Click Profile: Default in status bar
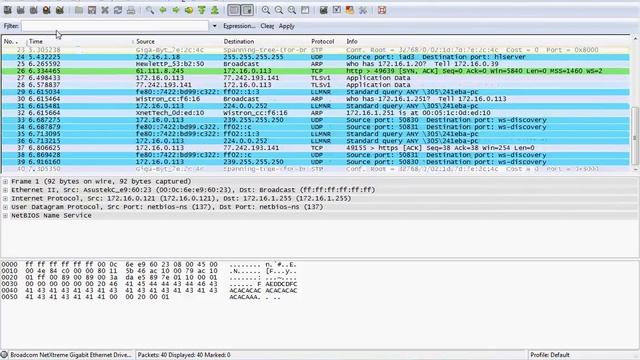Screen dimensions: 640x360 point(549,355)
